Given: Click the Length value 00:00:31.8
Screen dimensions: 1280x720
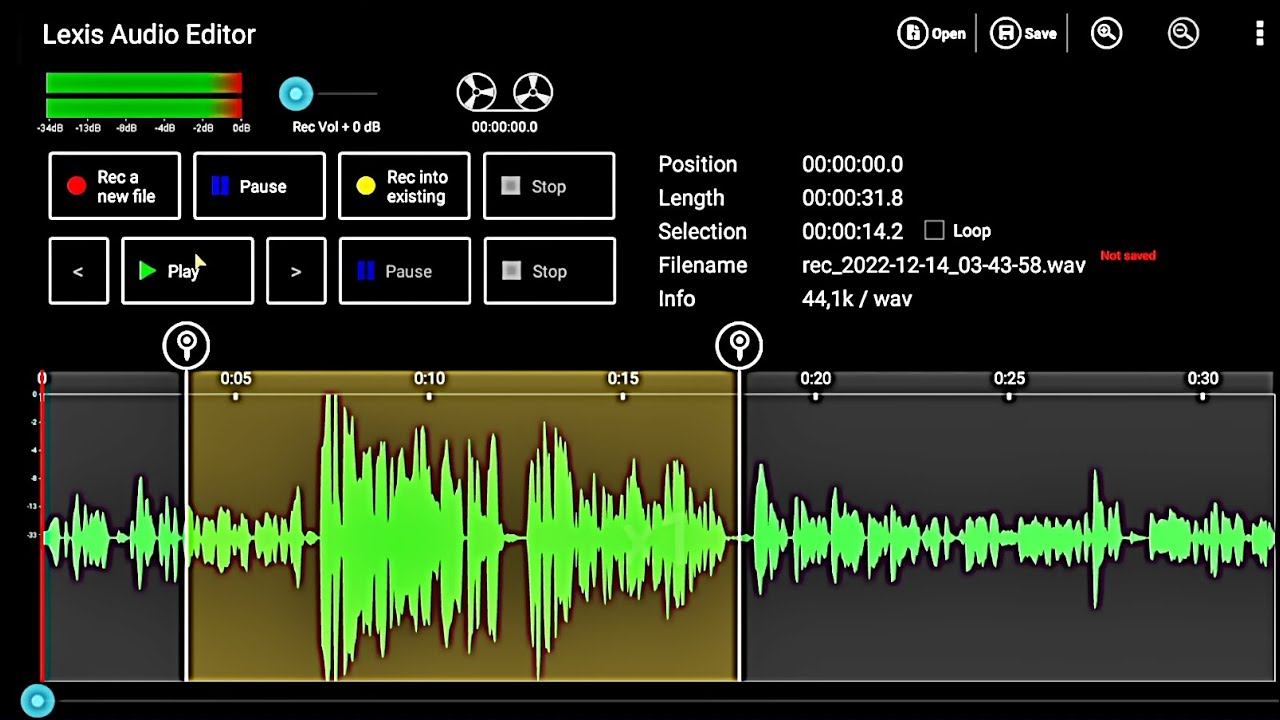Looking at the screenshot, I should point(852,198).
